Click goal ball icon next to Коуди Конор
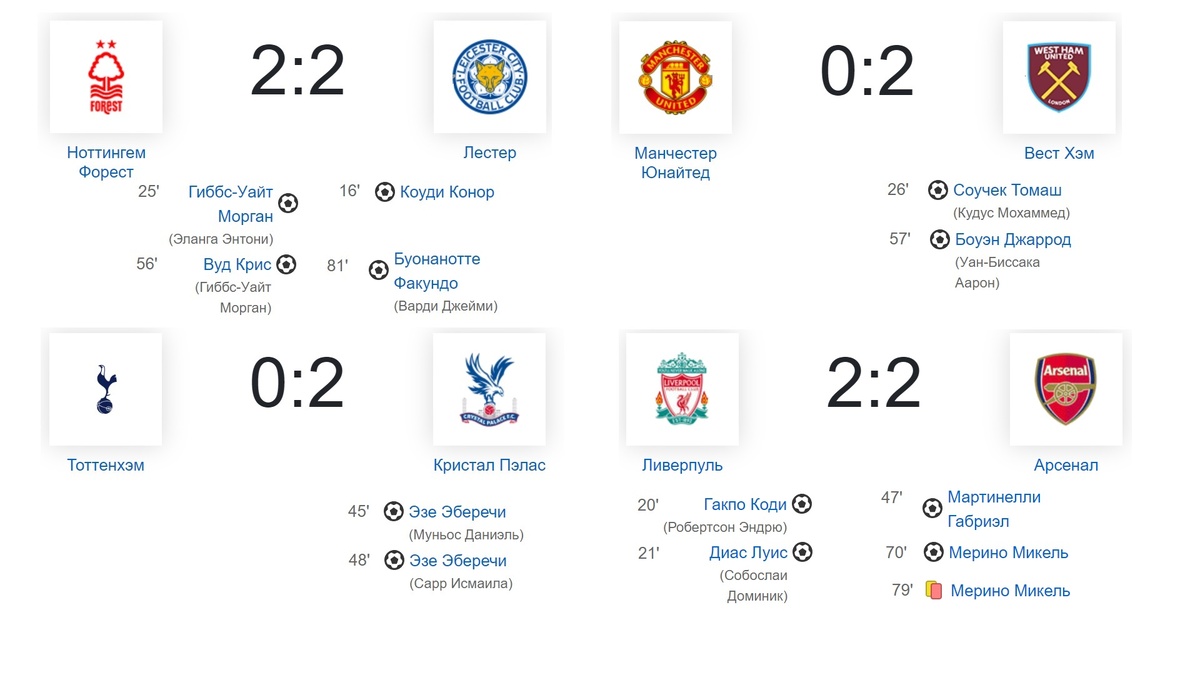 385,191
